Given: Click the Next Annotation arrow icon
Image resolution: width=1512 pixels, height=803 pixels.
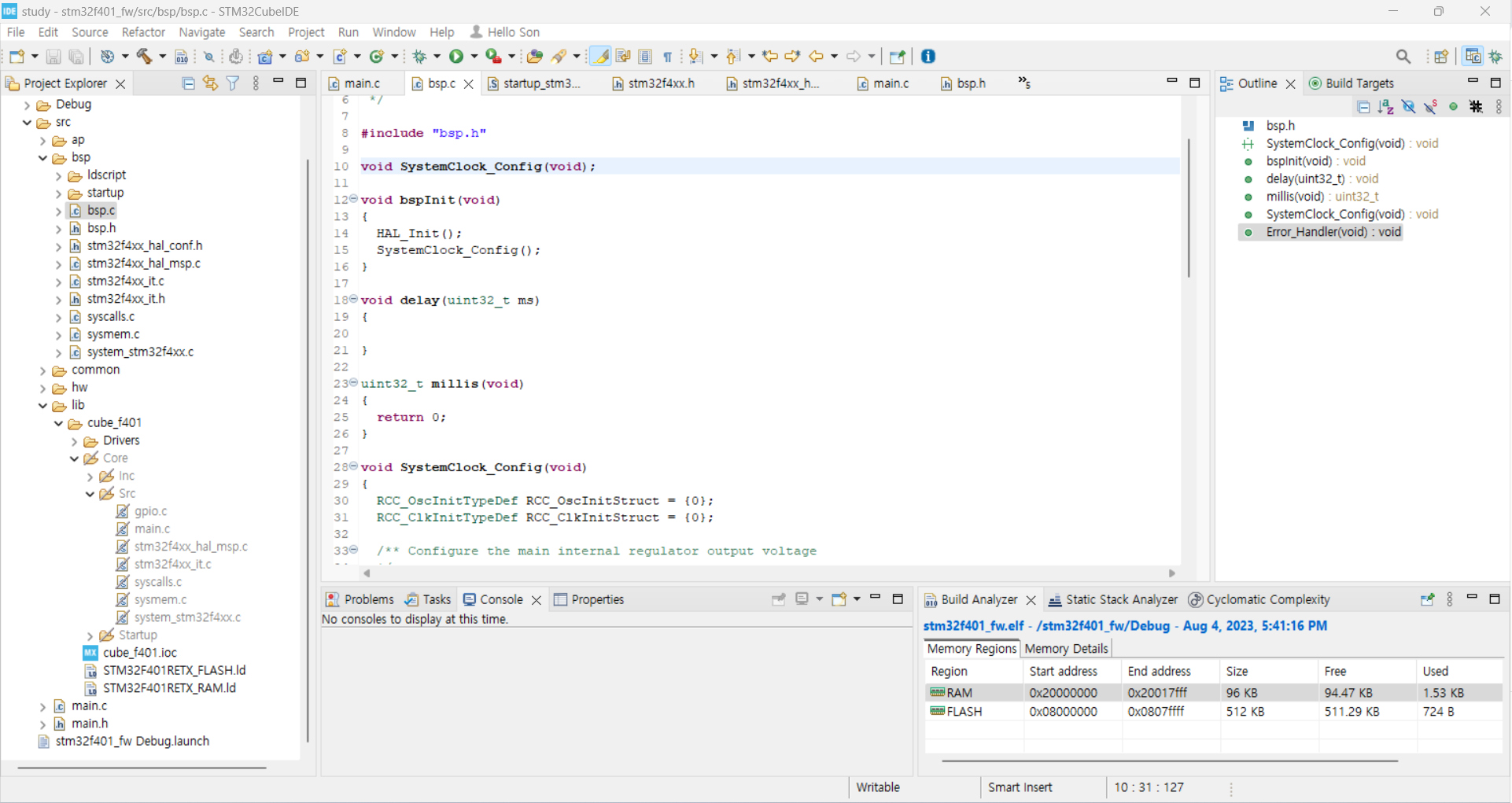Looking at the screenshot, I should tap(695, 57).
